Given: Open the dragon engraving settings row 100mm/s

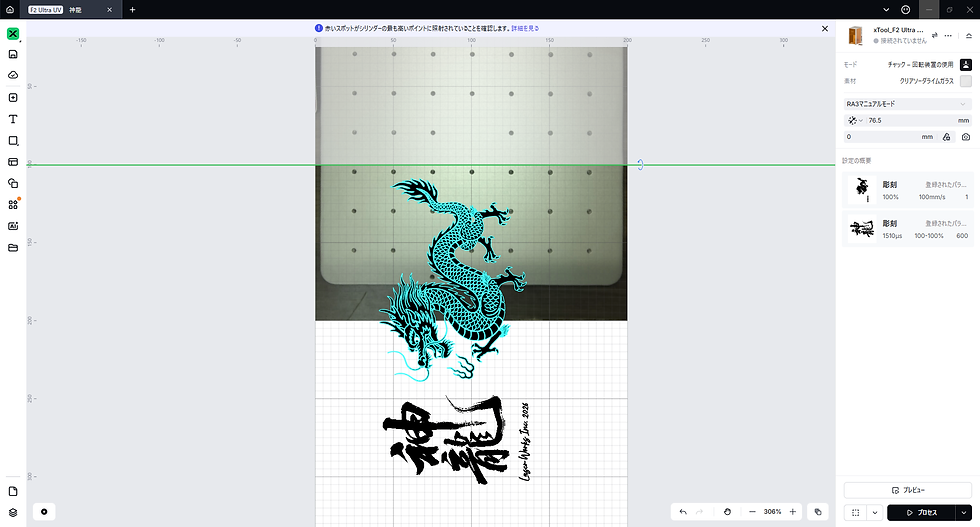Looking at the screenshot, I should [907, 190].
